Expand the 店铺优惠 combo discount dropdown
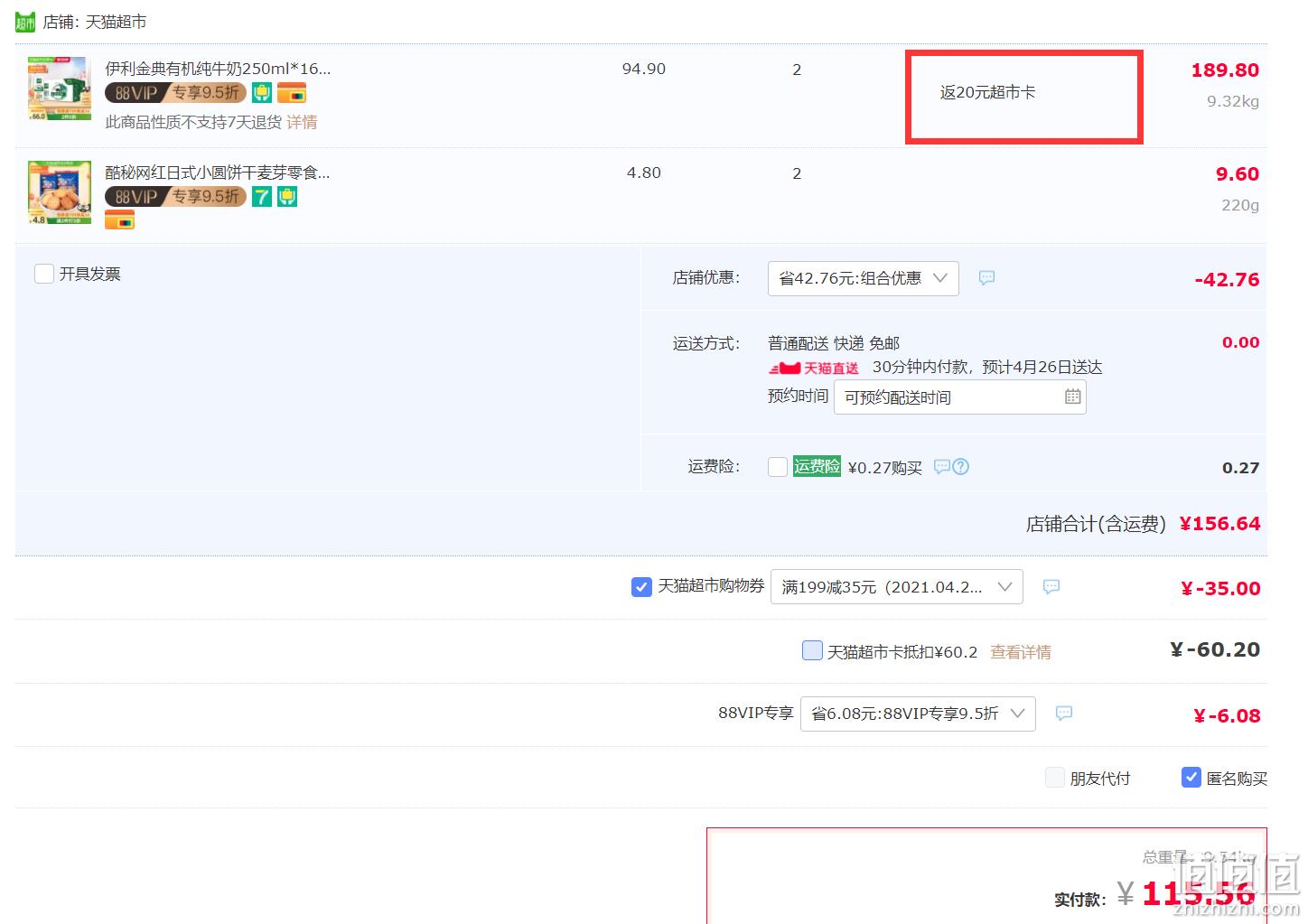 (x=863, y=278)
